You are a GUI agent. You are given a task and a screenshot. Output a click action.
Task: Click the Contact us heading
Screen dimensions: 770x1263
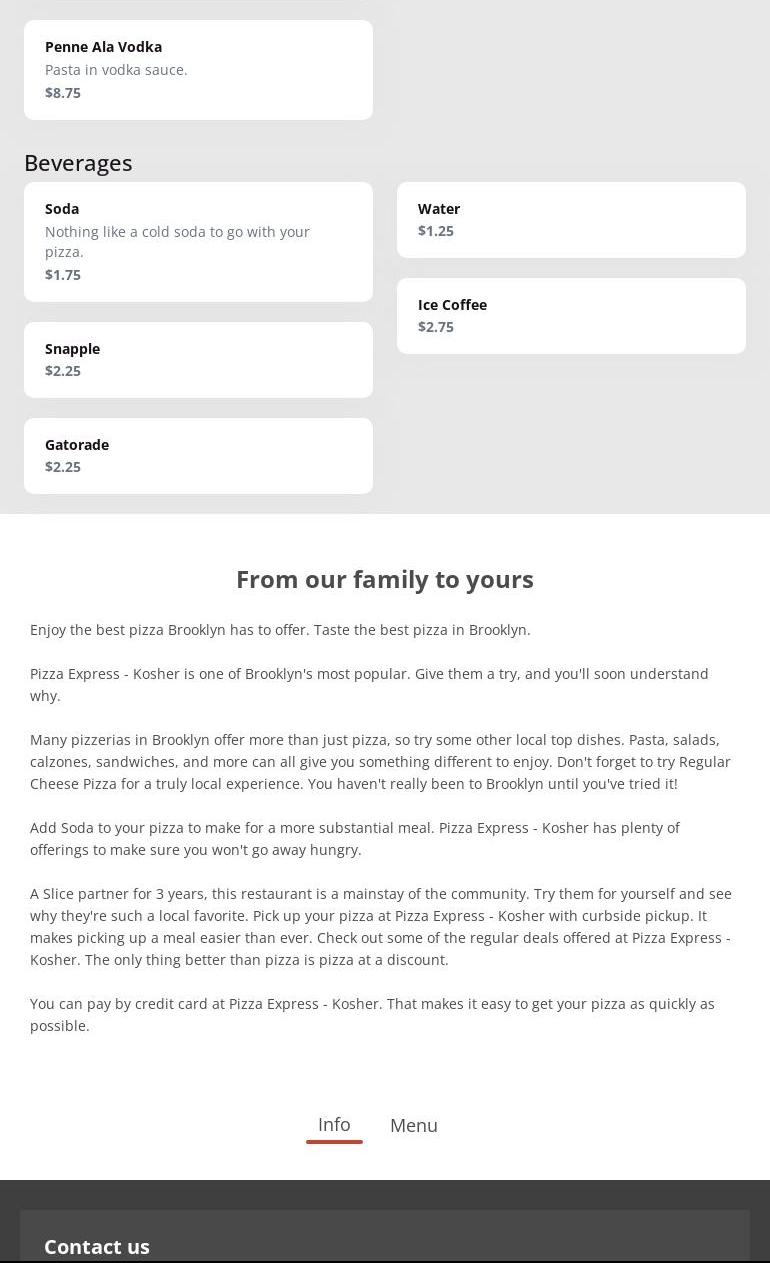tap(97, 1247)
